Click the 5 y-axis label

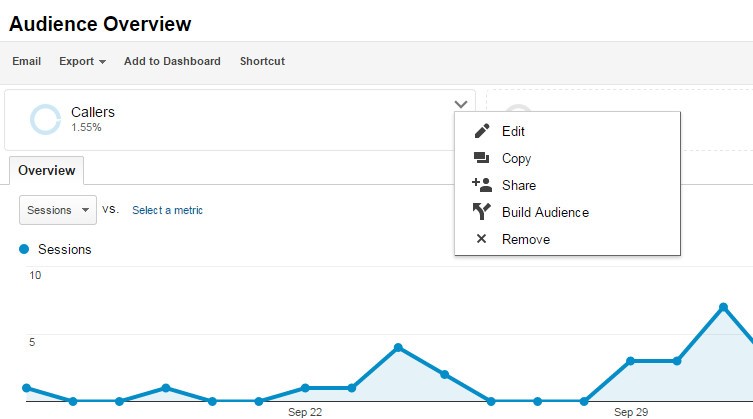[32, 342]
